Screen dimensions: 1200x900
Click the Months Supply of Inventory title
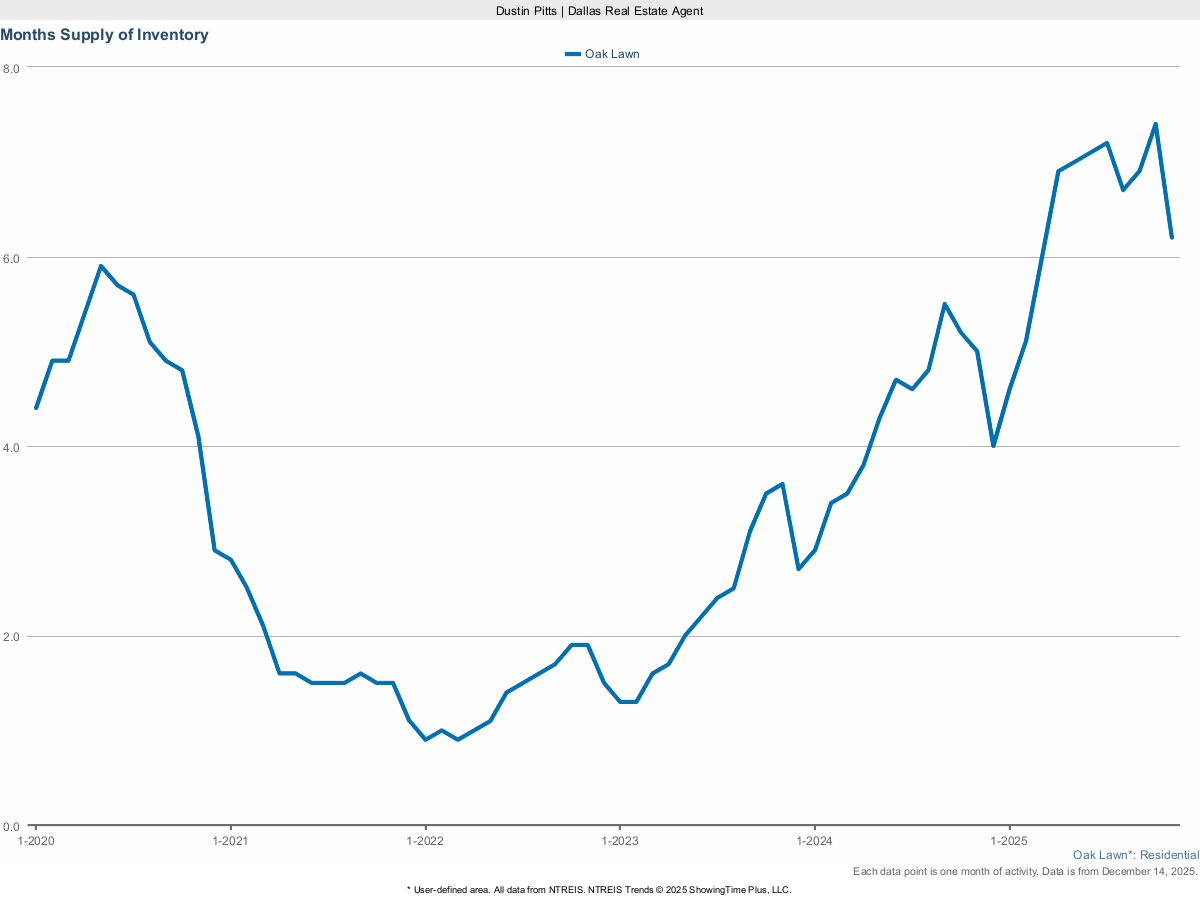105,35
